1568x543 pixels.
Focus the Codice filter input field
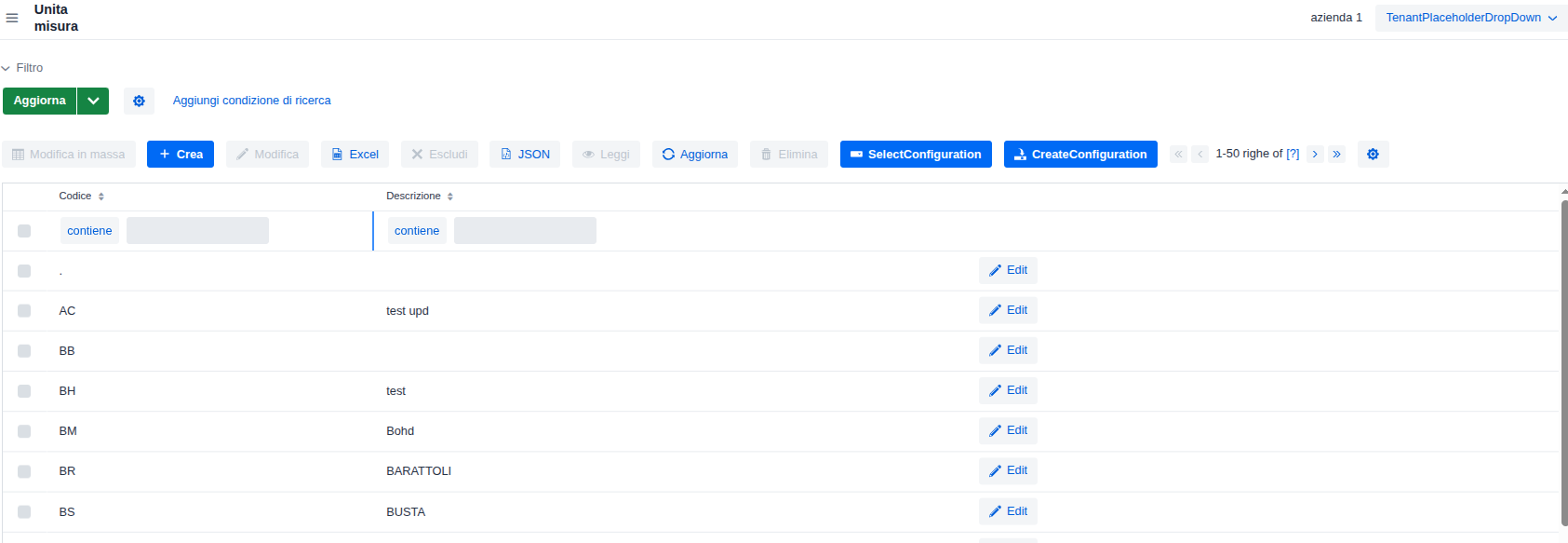pos(197,231)
